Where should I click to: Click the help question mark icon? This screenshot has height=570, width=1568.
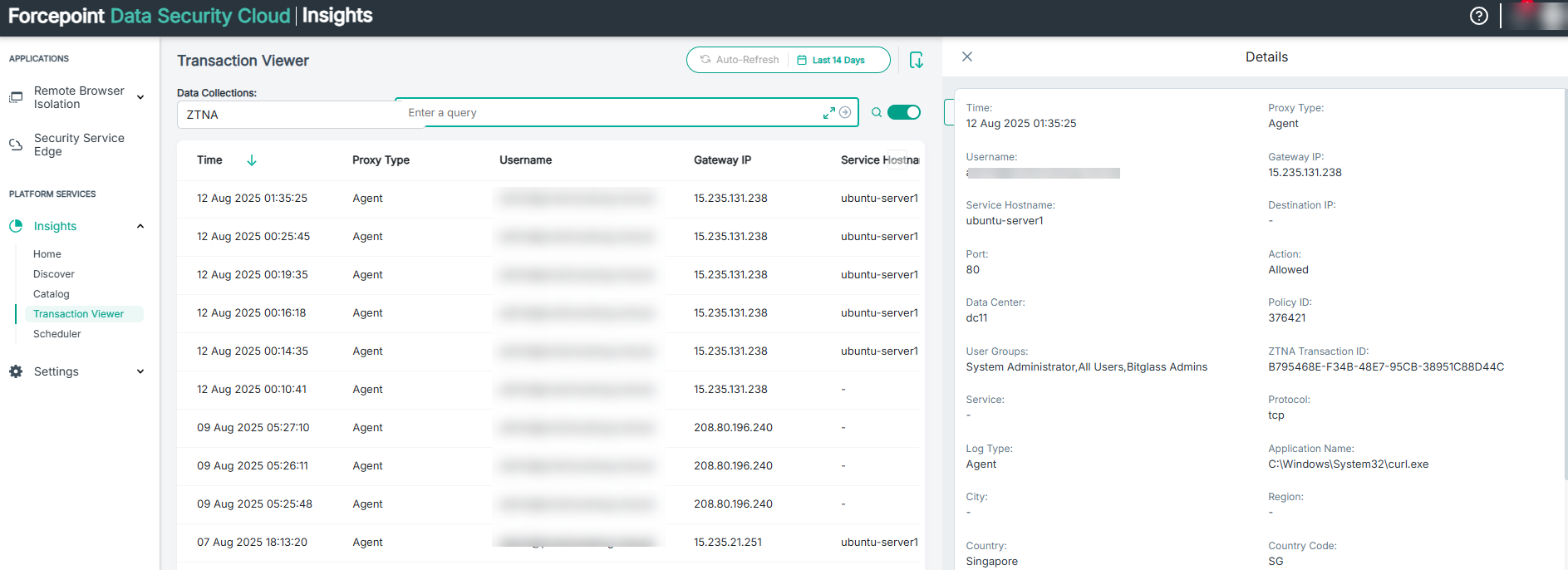coord(1478,16)
